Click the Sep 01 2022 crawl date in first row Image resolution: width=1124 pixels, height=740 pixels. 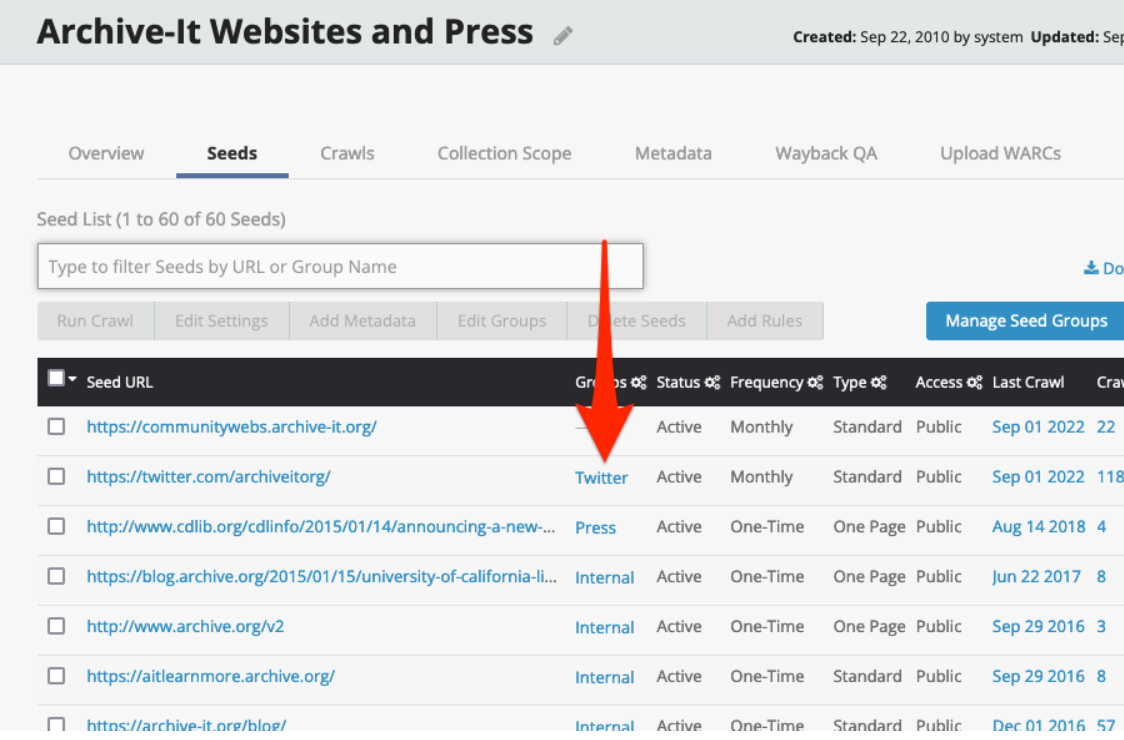(1037, 427)
